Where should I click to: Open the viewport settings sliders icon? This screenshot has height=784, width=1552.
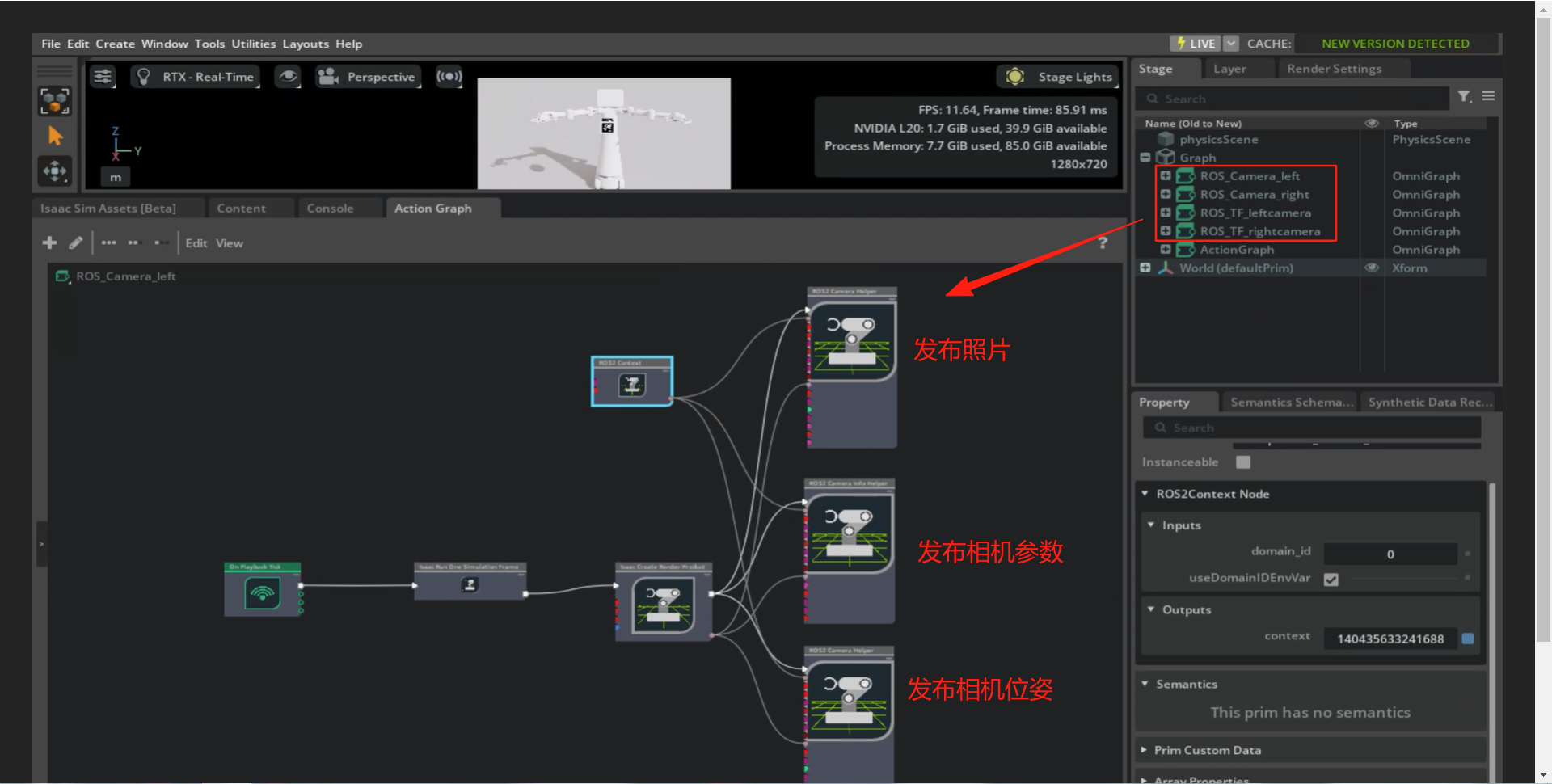pyautogui.click(x=103, y=77)
